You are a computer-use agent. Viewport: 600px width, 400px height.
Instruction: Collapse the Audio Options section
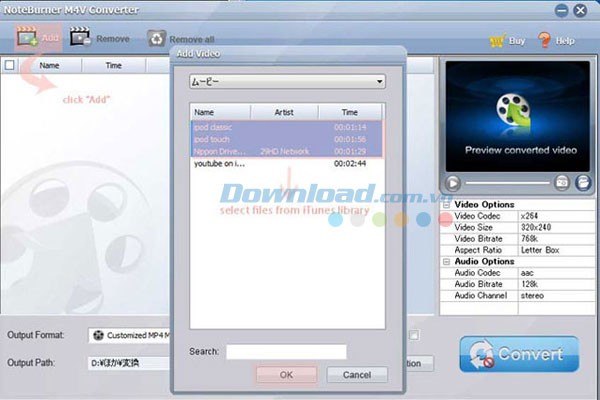pyautogui.click(x=445, y=262)
